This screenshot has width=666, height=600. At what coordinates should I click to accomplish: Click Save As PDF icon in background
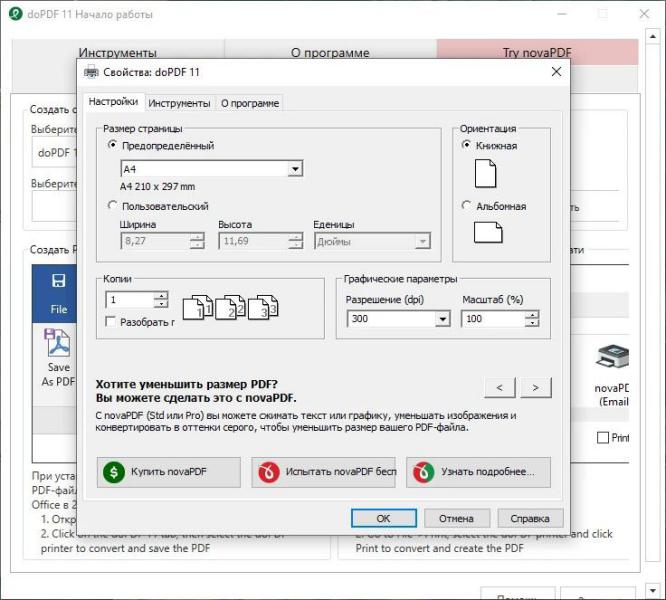[57, 343]
